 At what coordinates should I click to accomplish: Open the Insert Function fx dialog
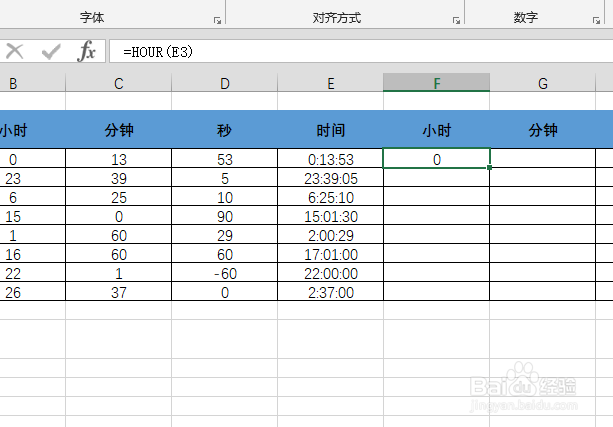coord(87,51)
